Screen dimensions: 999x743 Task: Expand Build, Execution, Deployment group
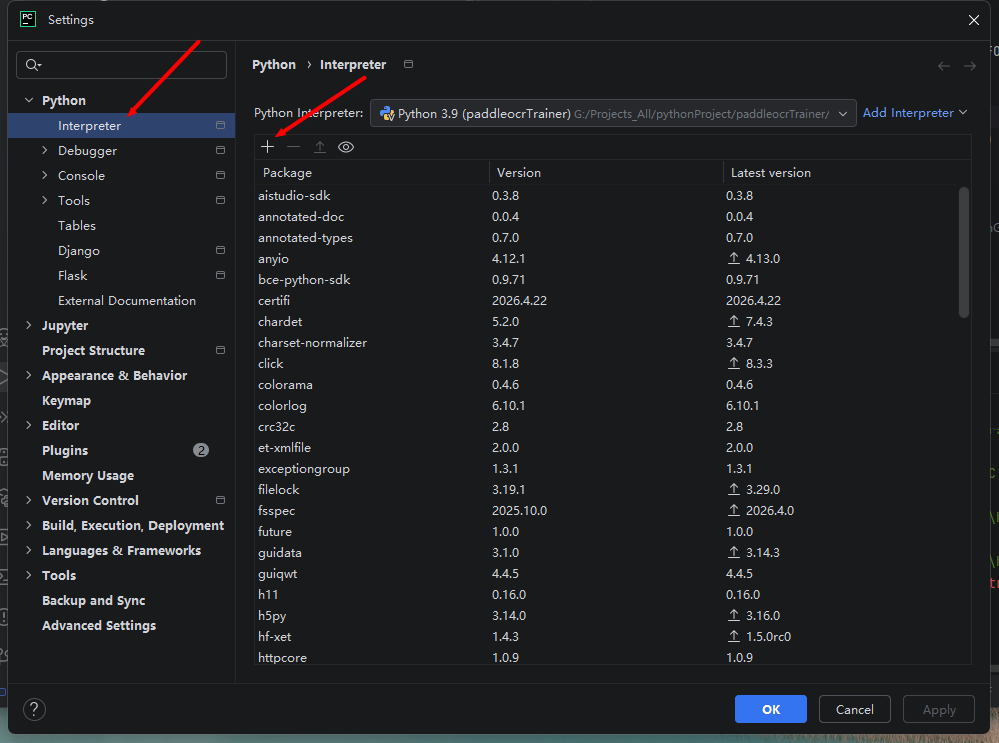(29, 525)
